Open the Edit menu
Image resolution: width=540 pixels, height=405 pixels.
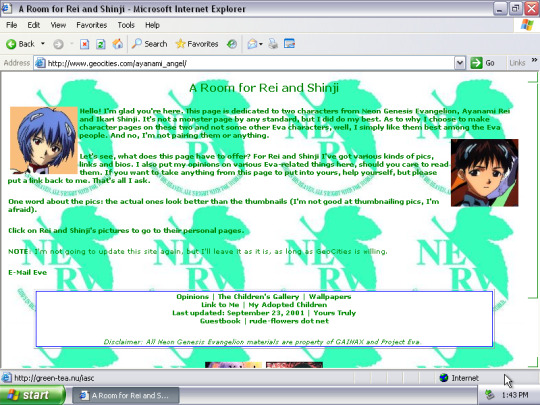33,25
